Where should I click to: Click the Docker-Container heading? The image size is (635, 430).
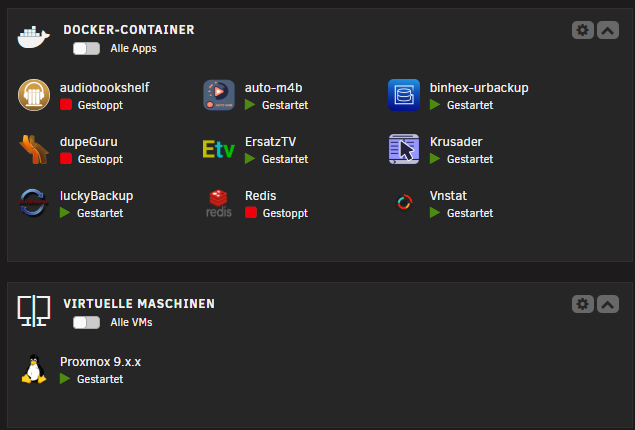[x=129, y=30]
